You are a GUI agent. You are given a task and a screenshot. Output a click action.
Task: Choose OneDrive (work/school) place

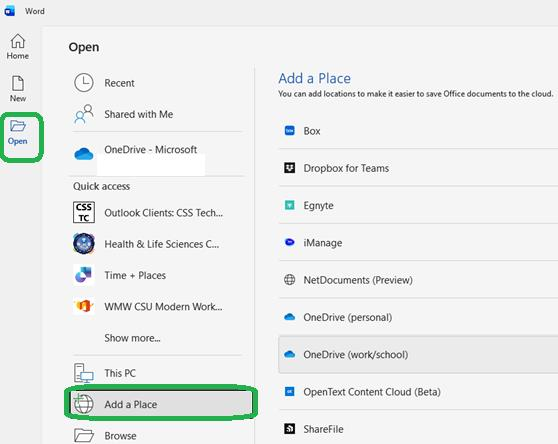point(418,354)
